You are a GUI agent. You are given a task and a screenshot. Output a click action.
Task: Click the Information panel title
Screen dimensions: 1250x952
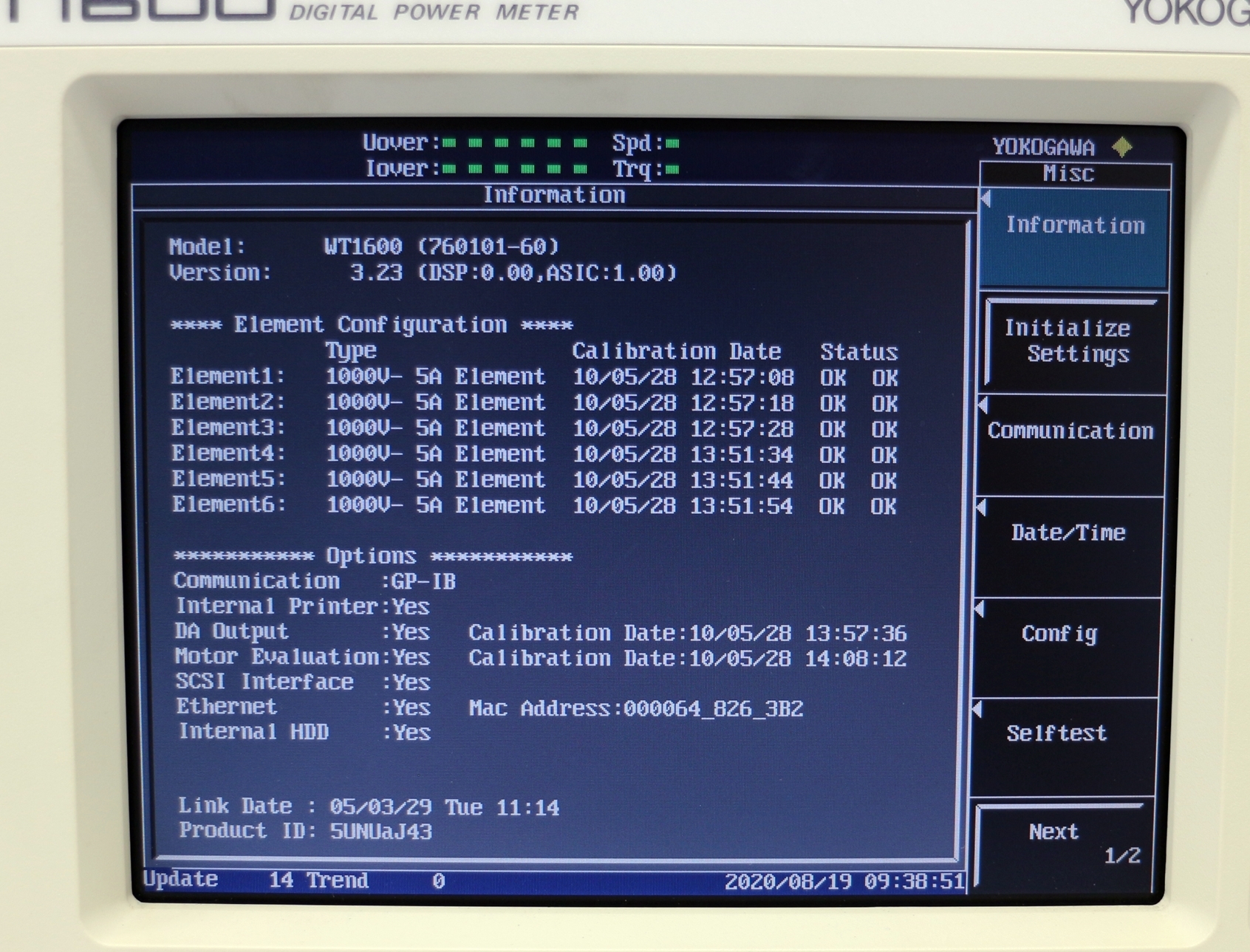tap(554, 196)
